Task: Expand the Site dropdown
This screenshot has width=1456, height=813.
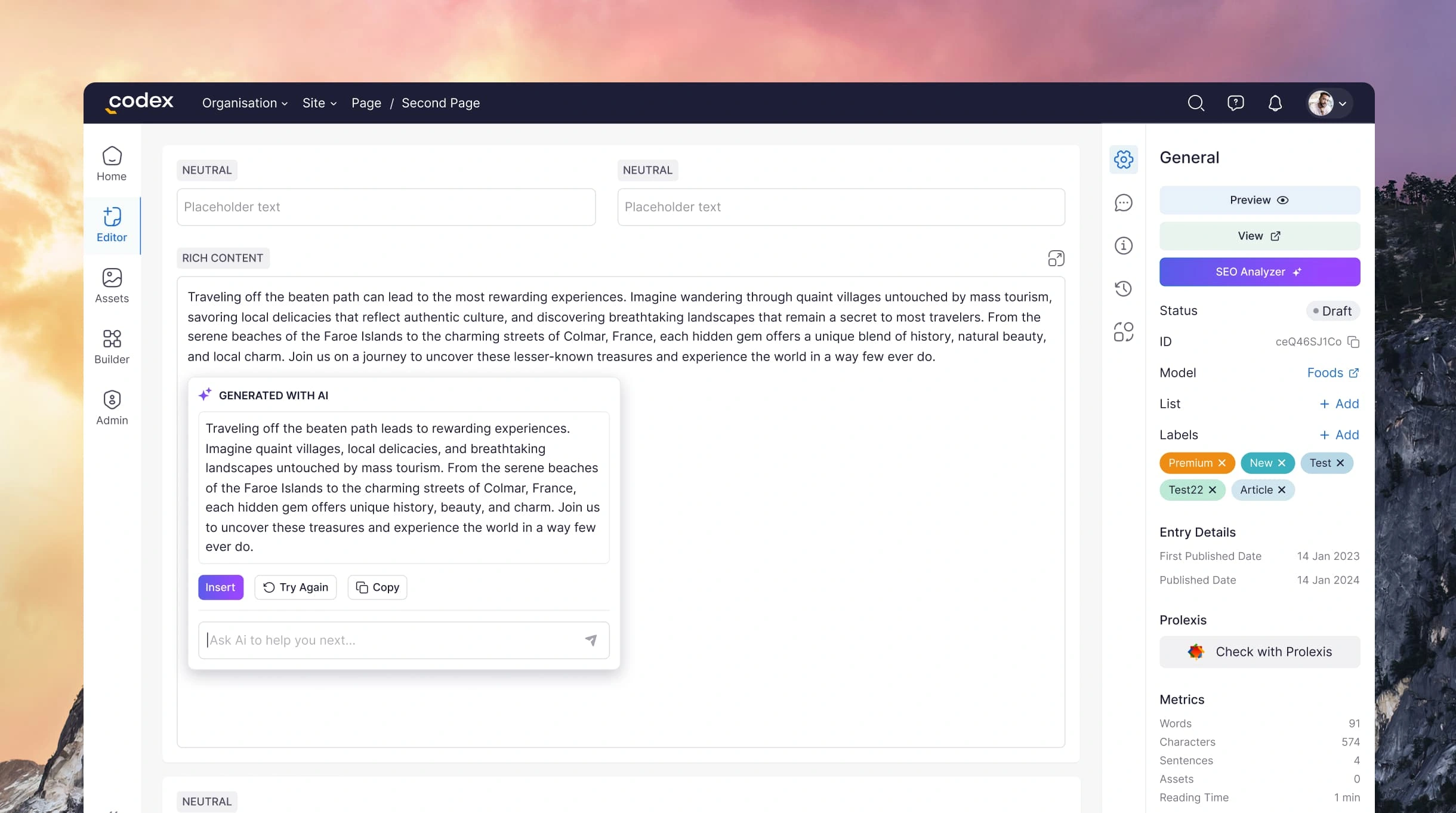Action: click(319, 103)
